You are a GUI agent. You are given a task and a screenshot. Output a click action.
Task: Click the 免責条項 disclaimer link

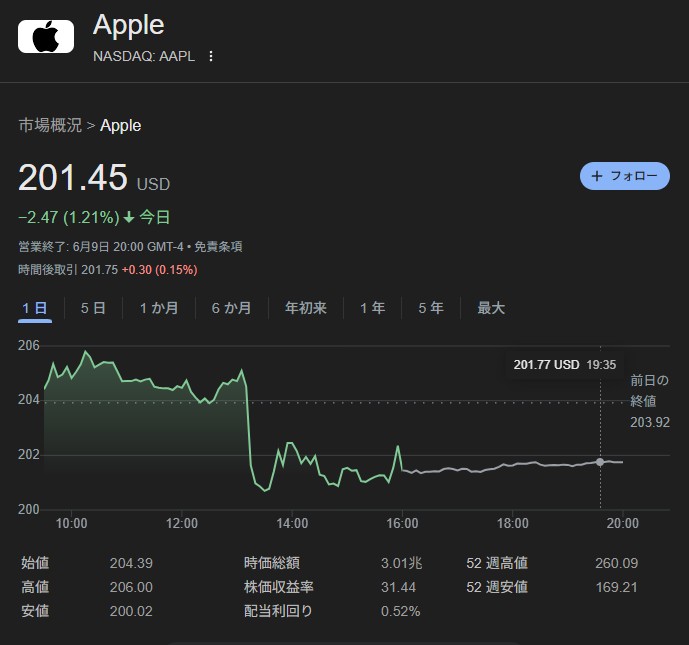click(218, 246)
